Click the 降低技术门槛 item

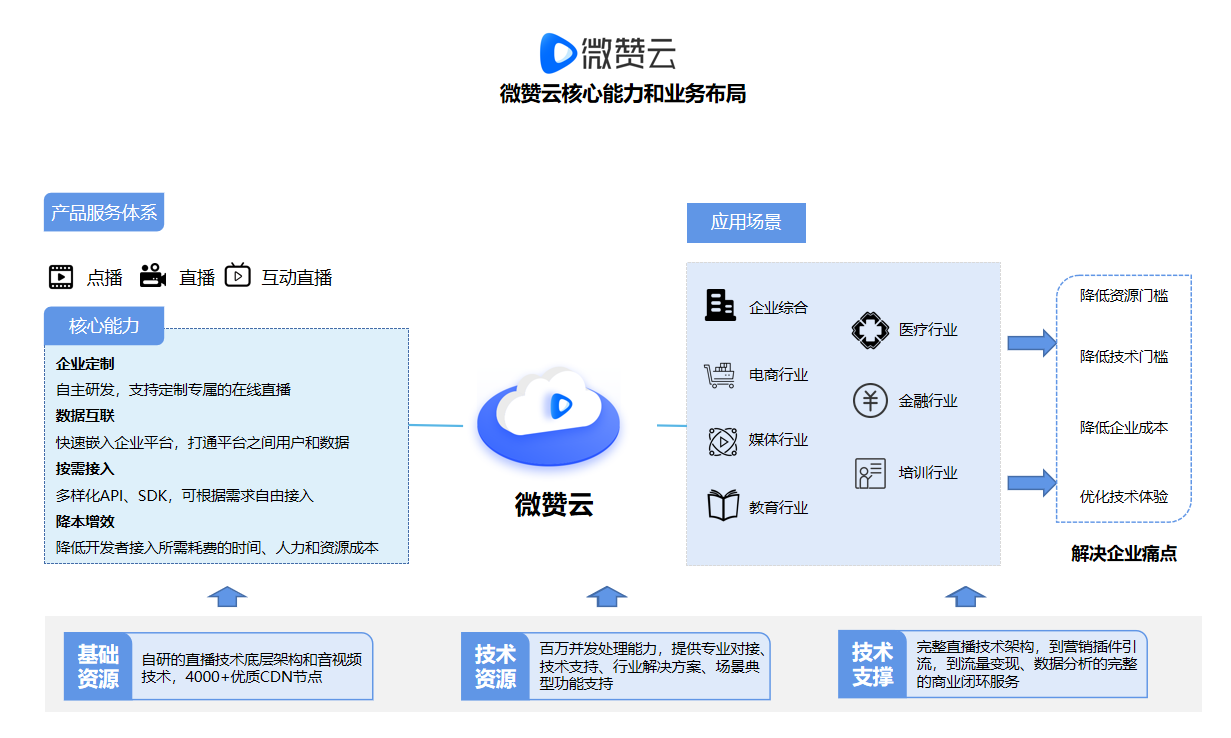coord(1124,357)
